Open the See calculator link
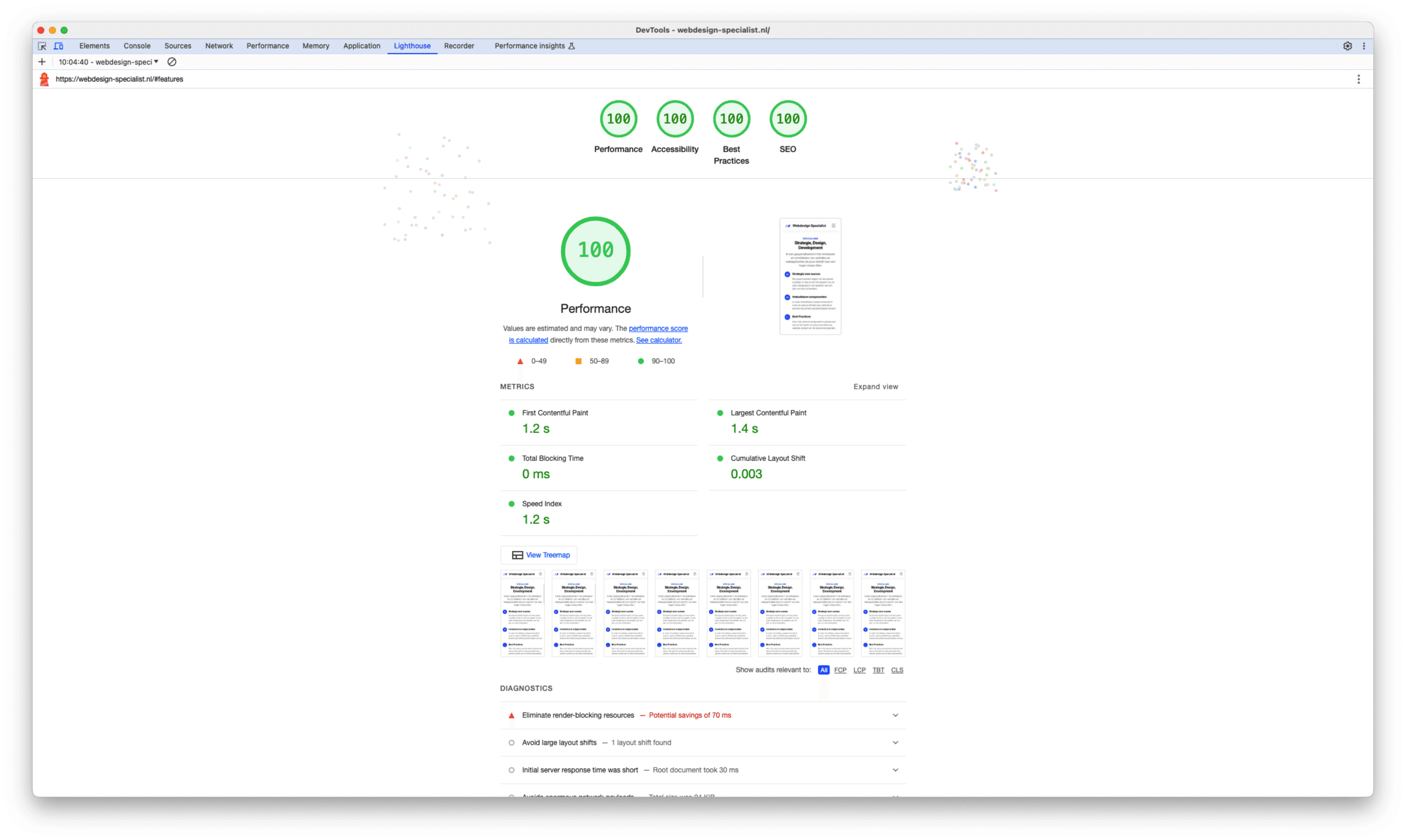The width and height of the screenshot is (1406, 840). [x=659, y=340]
